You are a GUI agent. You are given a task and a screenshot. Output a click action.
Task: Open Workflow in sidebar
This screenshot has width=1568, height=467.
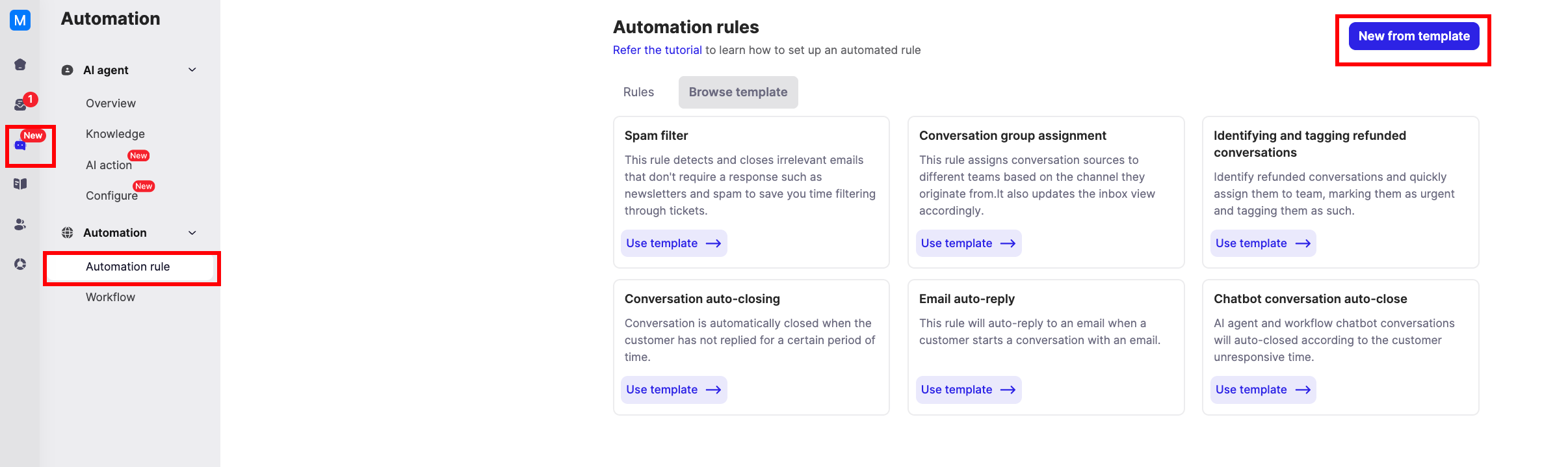[x=111, y=297]
